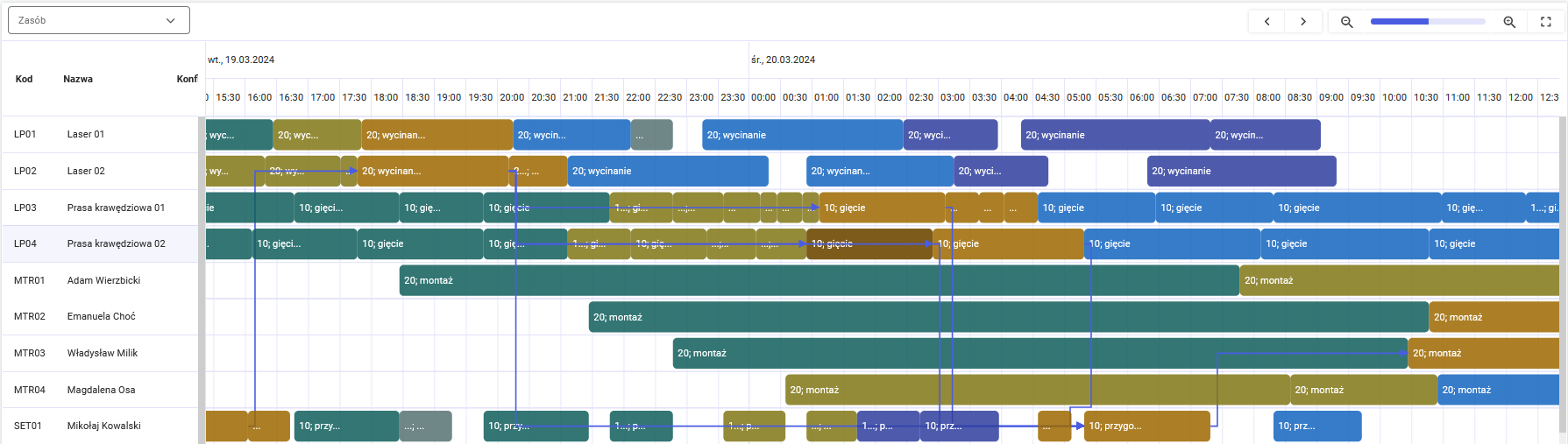1568x444 pixels.
Task: Toggle fullscreen view icon
Action: coord(1546,22)
